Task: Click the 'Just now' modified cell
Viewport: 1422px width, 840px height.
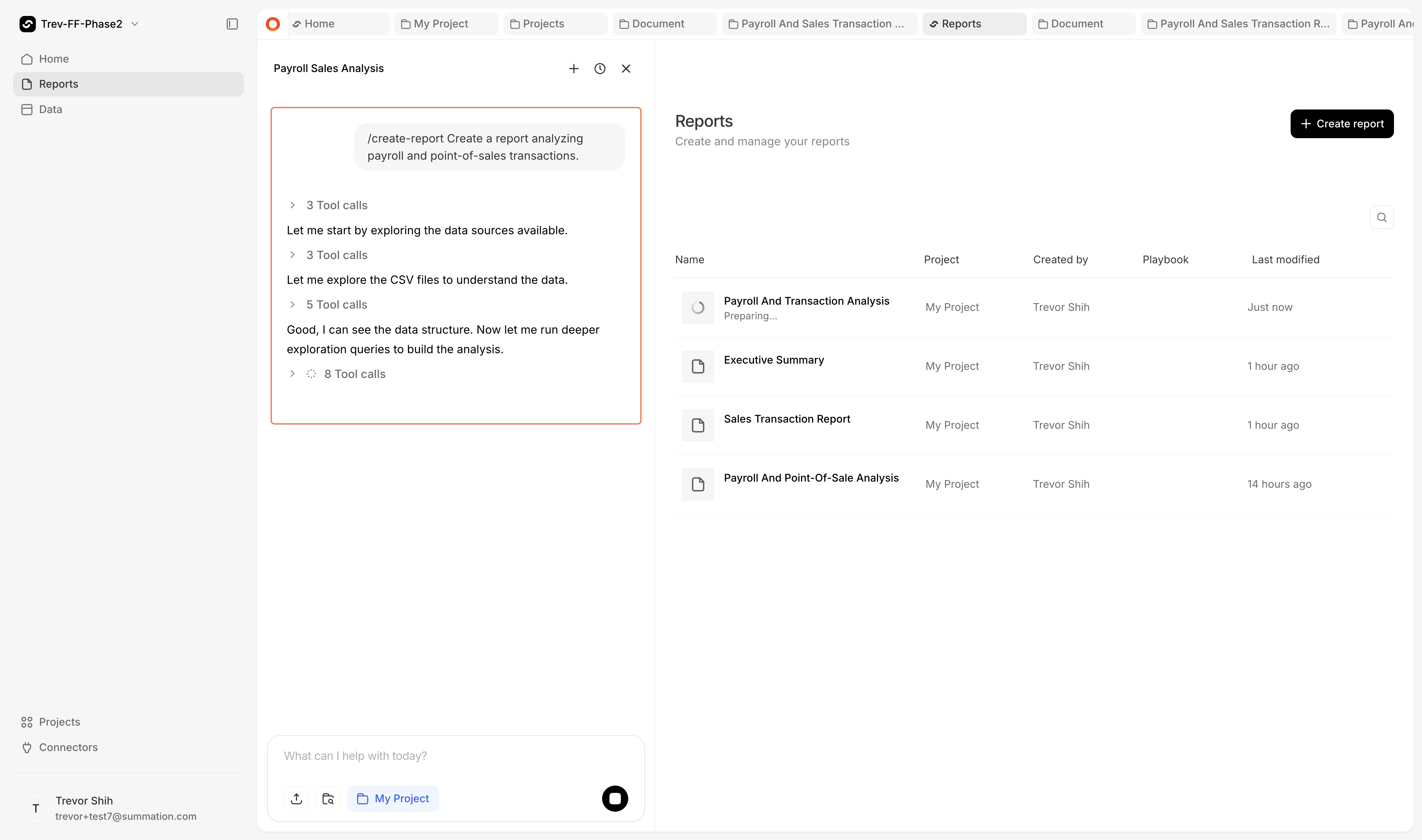Action: [1270, 307]
